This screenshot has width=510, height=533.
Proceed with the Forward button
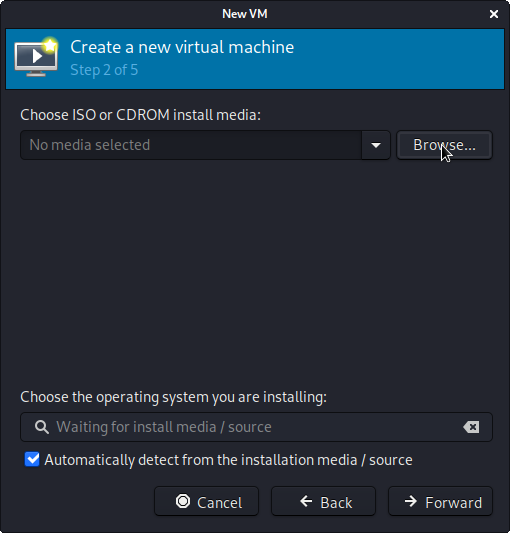click(440, 501)
